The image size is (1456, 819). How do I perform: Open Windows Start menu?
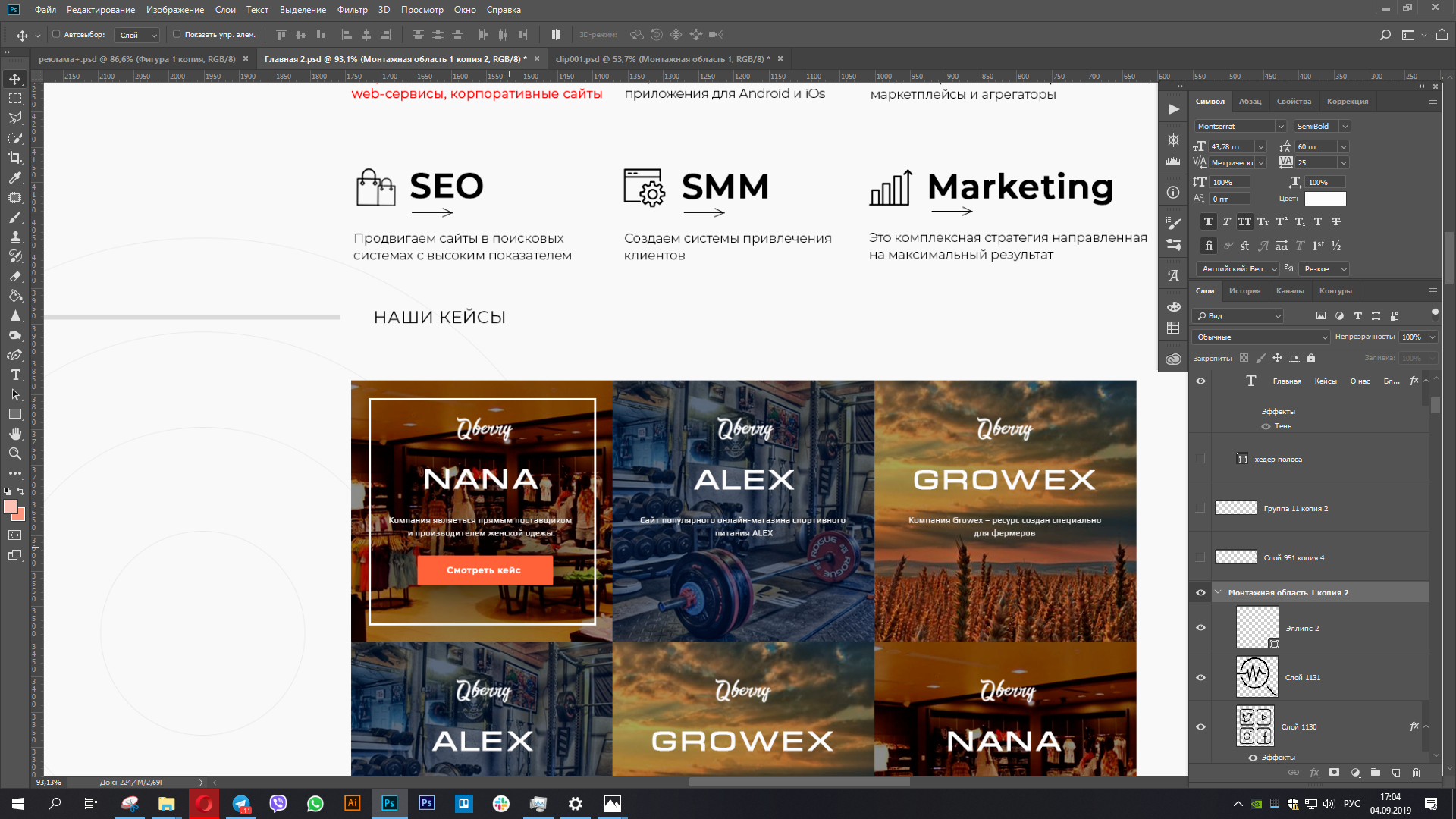(x=18, y=804)
